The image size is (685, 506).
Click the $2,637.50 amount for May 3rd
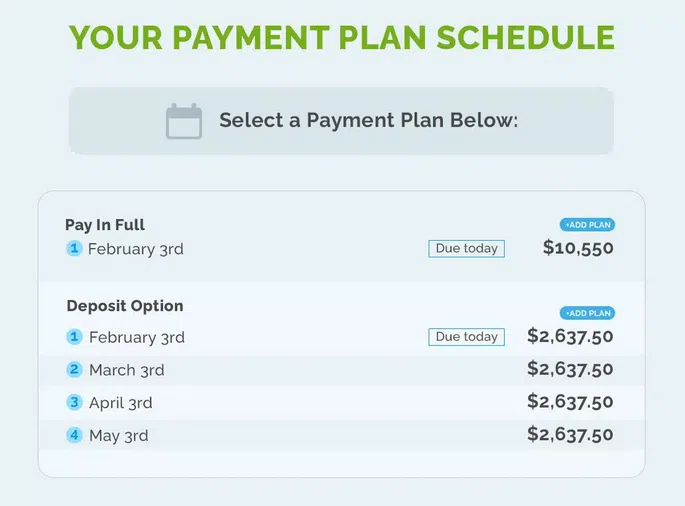570,435
